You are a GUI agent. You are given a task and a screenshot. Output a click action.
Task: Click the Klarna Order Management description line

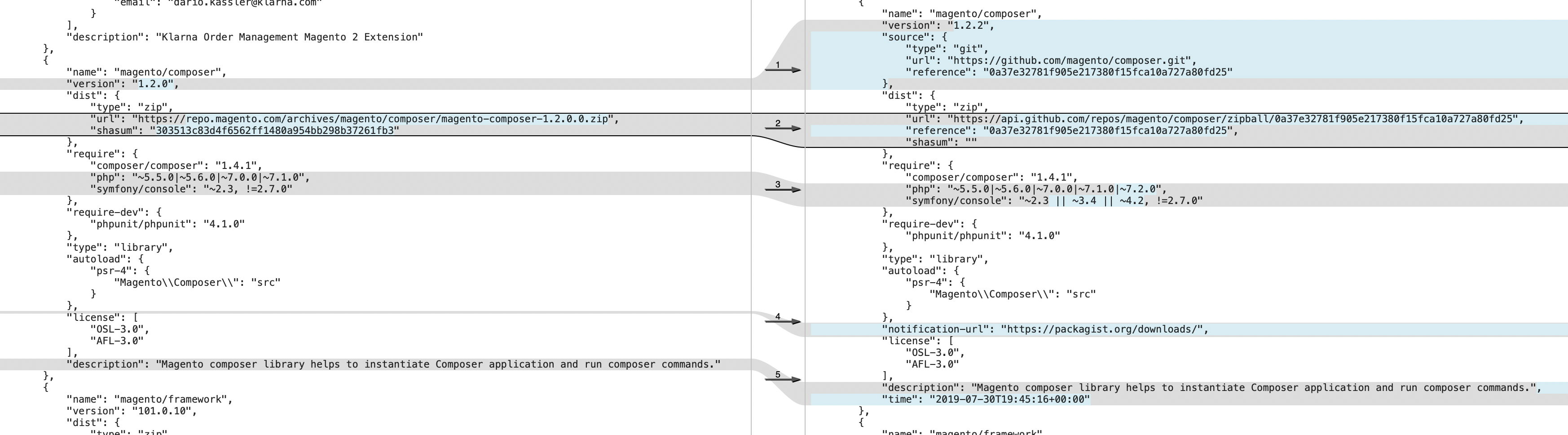245,37
